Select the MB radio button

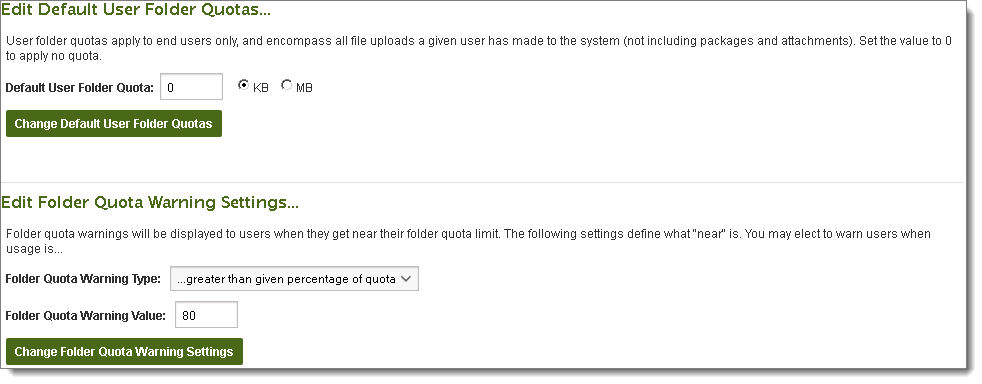coord(286,85)
